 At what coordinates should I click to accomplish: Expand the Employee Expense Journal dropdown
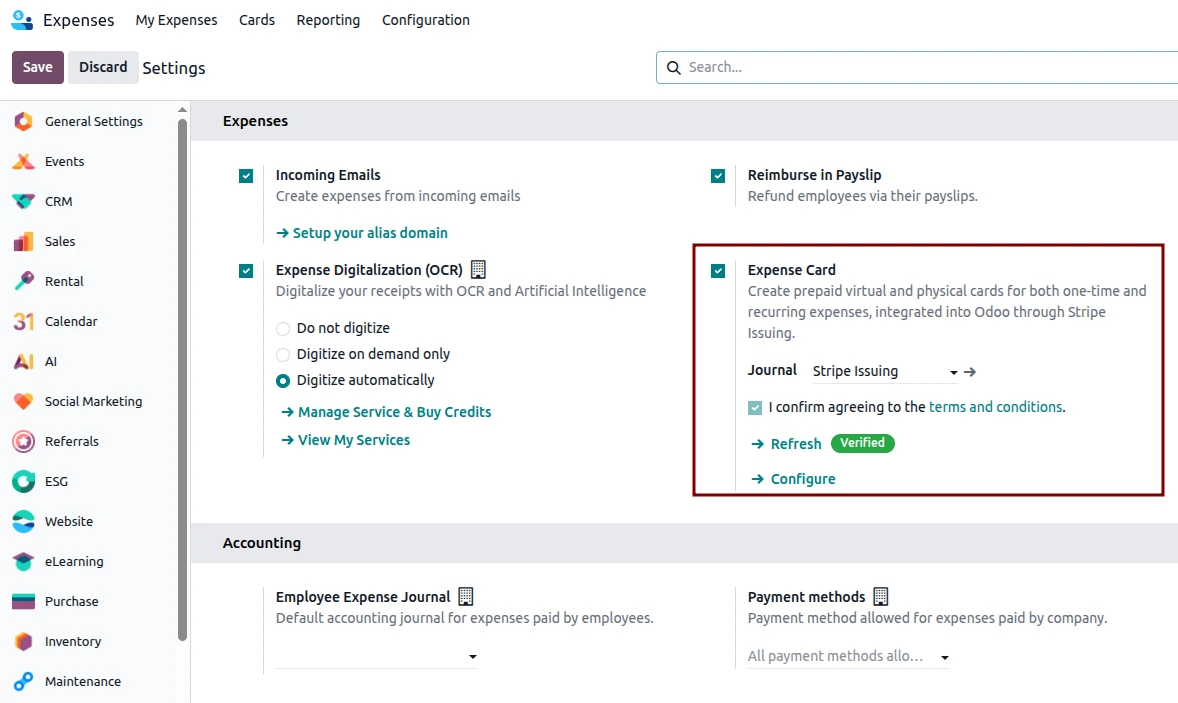pos(474,657)
